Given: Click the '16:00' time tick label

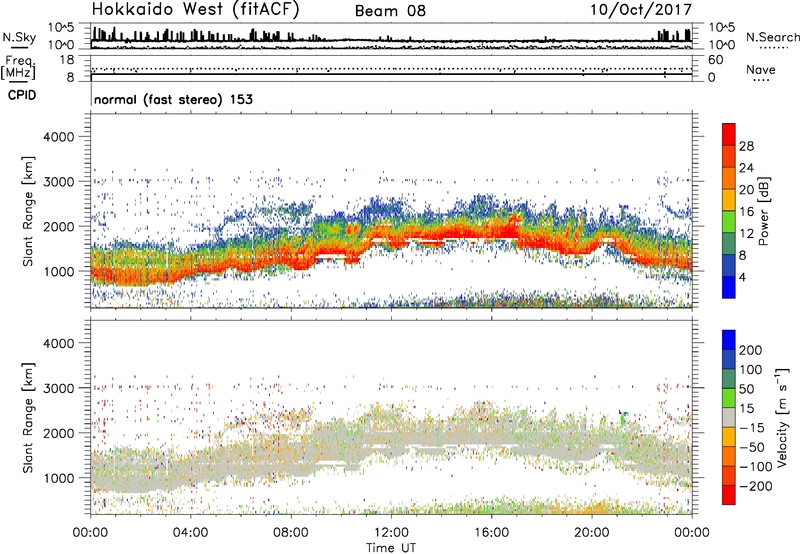Looking at the screenshot, I should coord(491,533).
